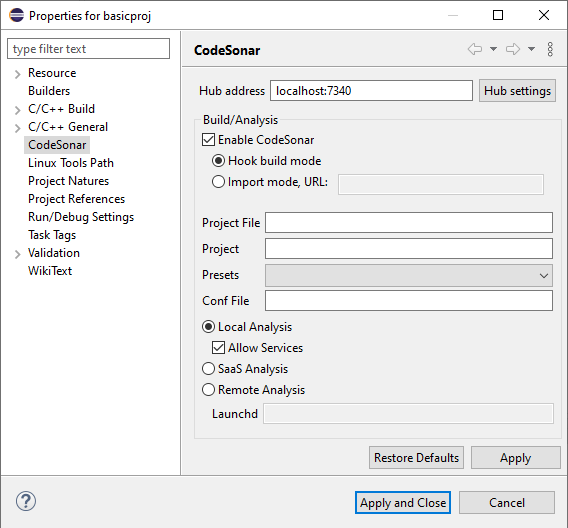The height and width of the screenshot is (528, 568).
Task: Expand the C/C++ General tree node
Action: (17, 128)
